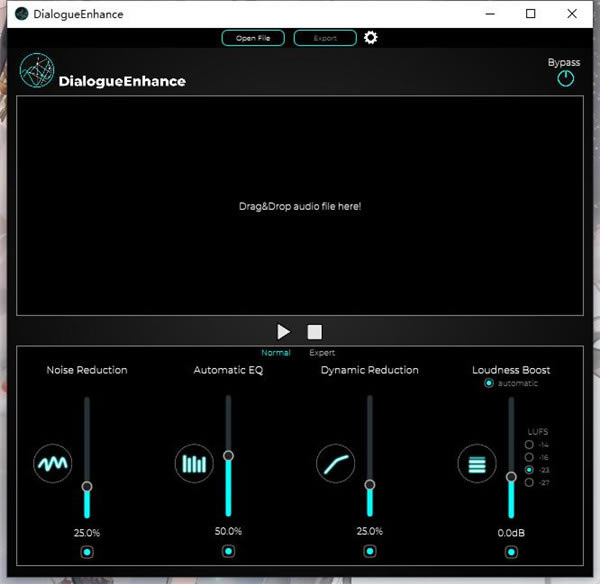Click the Automatic EQ bars icon
The image size is (600, 584).
pos(194,464)
